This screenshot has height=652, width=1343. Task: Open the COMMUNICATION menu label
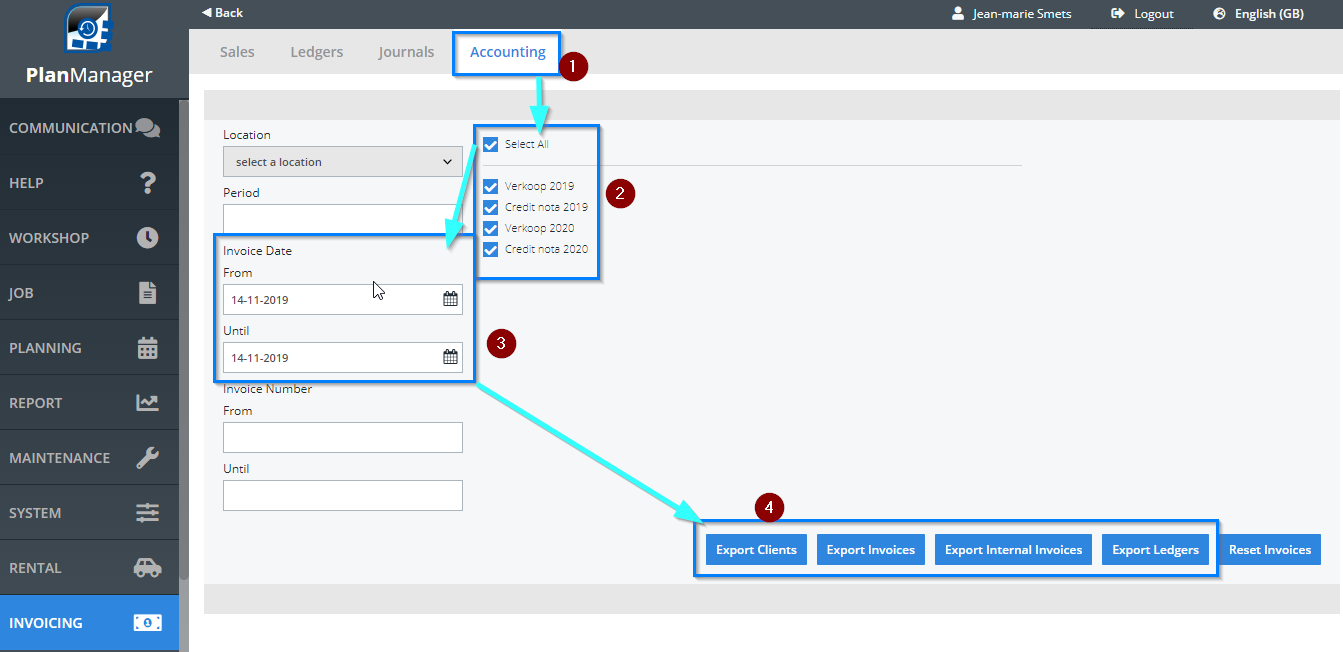[71, 128]
